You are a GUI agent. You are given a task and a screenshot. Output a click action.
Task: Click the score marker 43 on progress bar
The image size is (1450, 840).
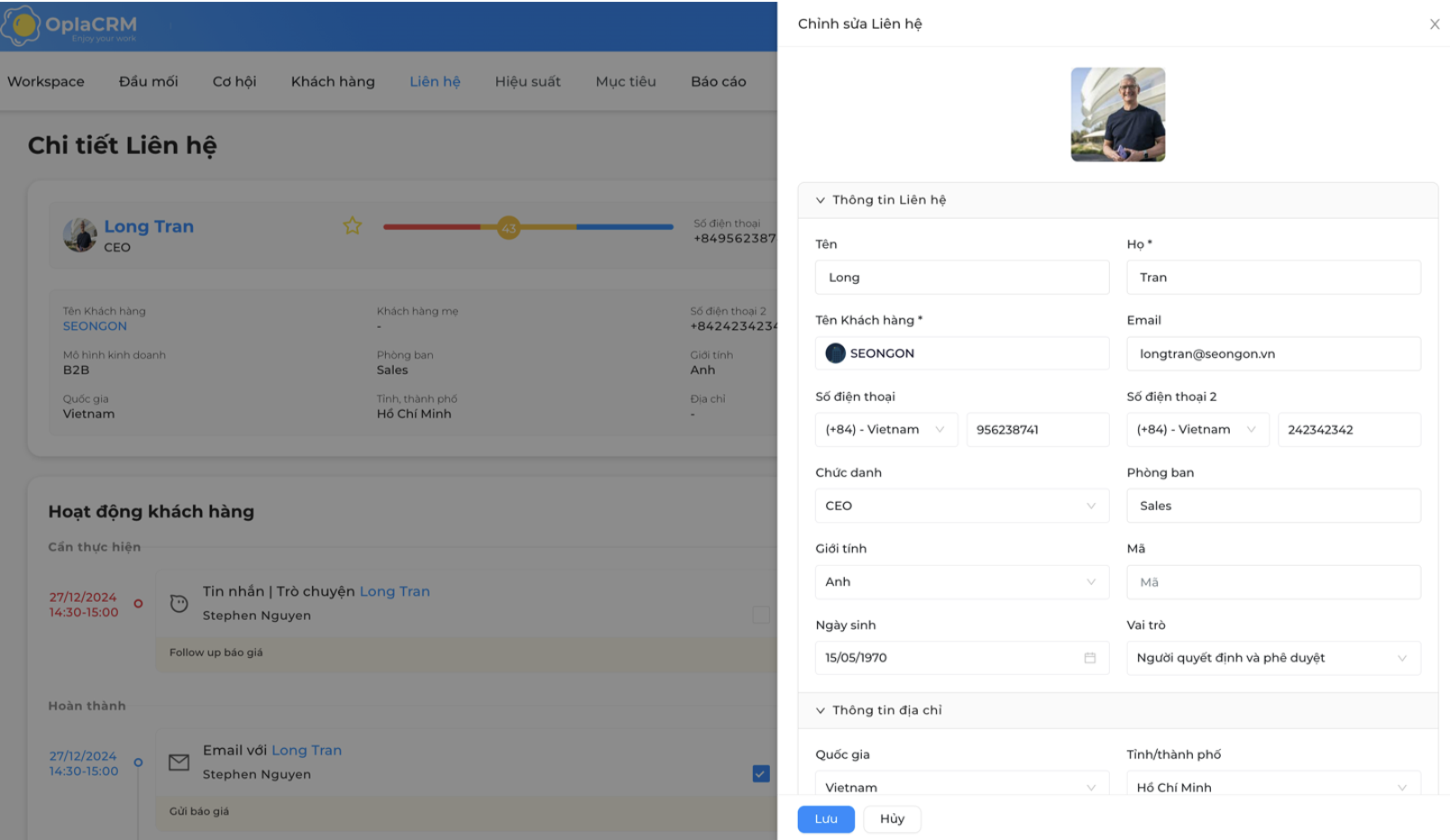(509, 228)
